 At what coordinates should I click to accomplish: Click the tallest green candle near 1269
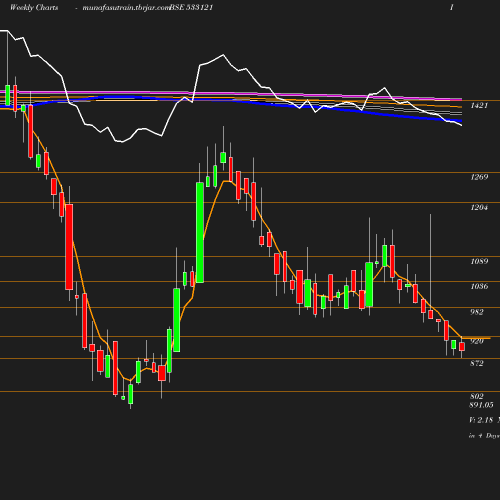(x=200, y=232)
